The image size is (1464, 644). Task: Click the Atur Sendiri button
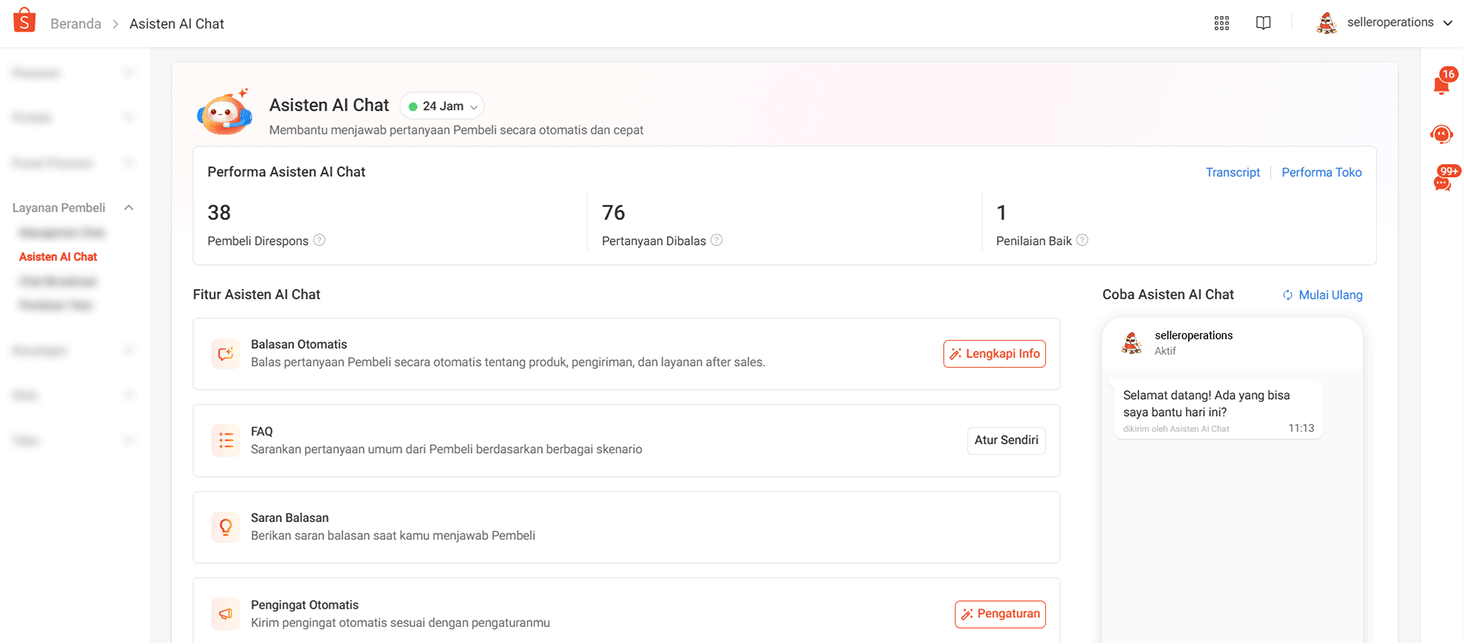tap(1006, 440)
